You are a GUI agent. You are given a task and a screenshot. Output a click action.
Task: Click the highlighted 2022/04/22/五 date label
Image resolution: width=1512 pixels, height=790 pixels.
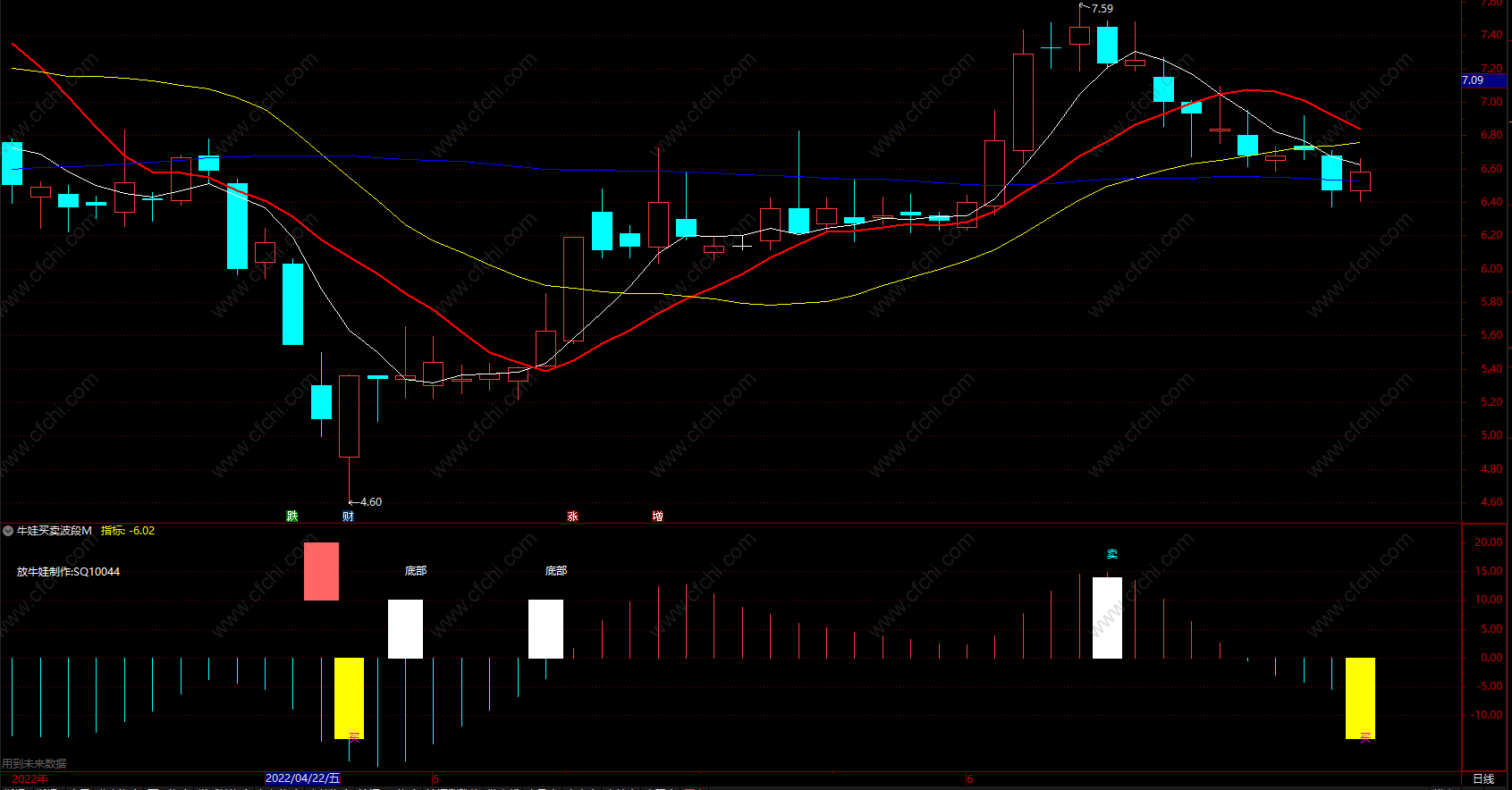[303, 778]
